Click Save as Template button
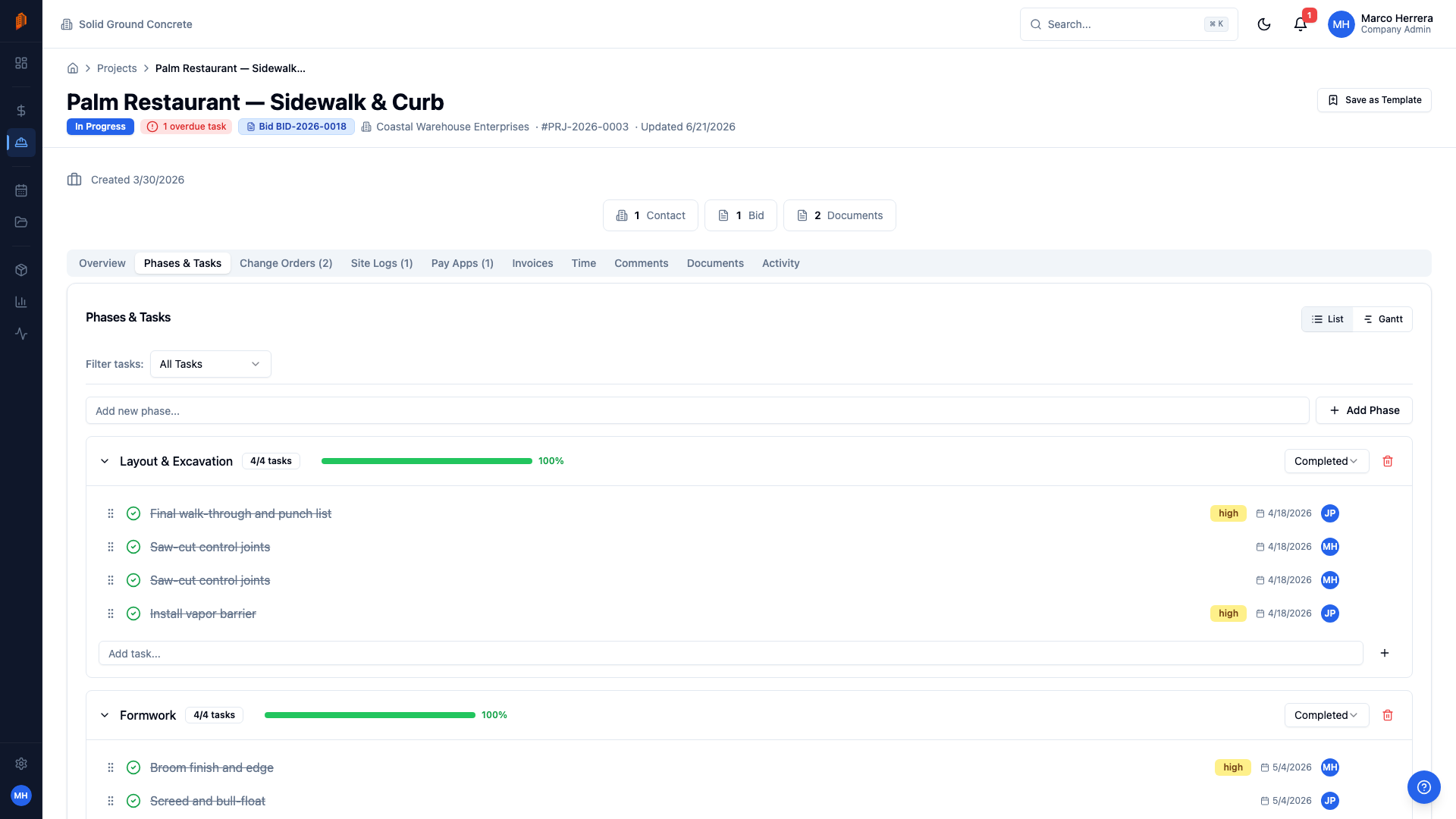Viewport: 1456px width, 819px height. point(1374,100)
